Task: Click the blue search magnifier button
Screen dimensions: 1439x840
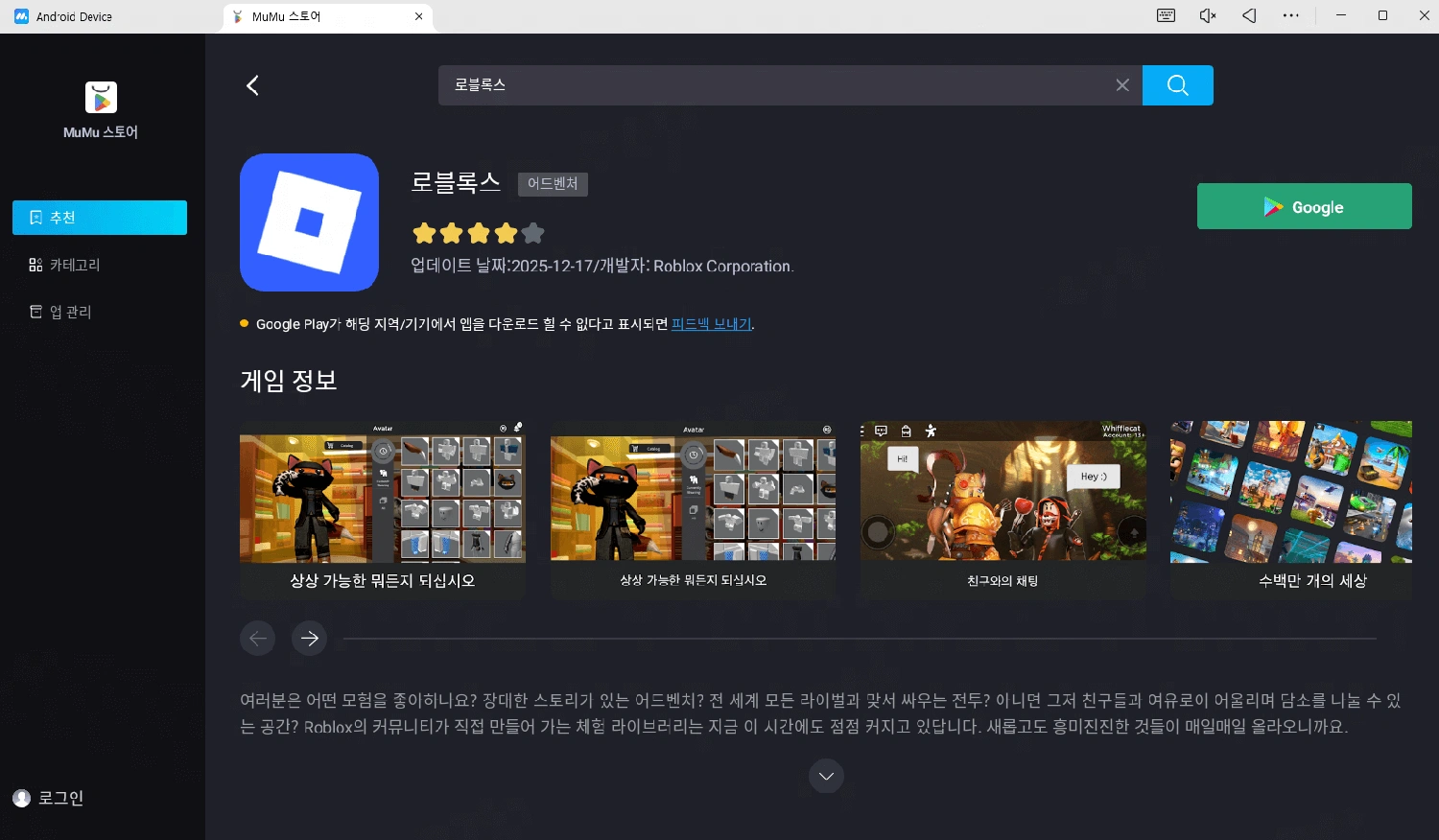Action: (x=1177, y=85)
